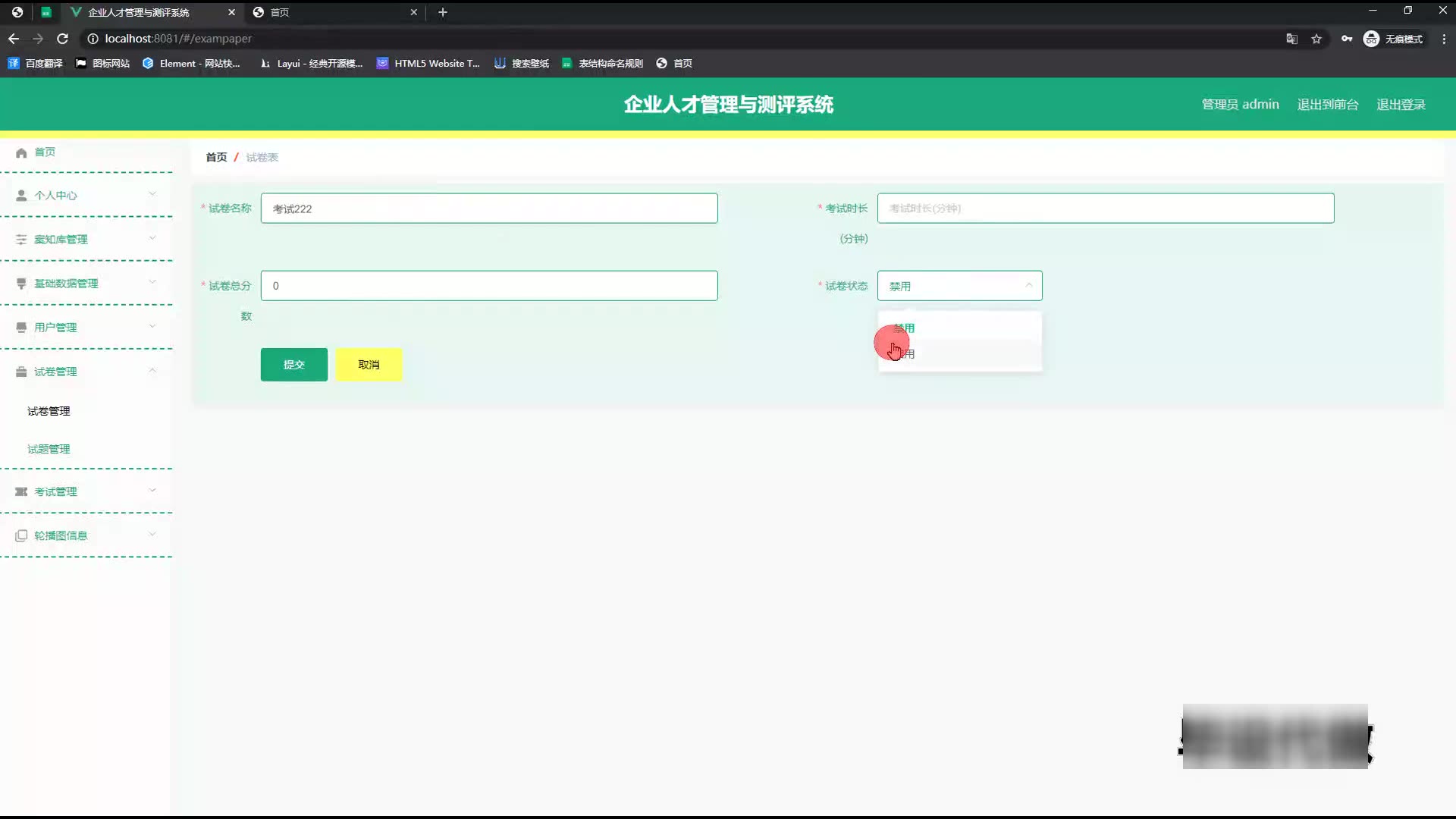Reload the page with browser refresh icon
Image resolution: width=1456 pixels, height=819 pixels.
click(x=63, y=39)
